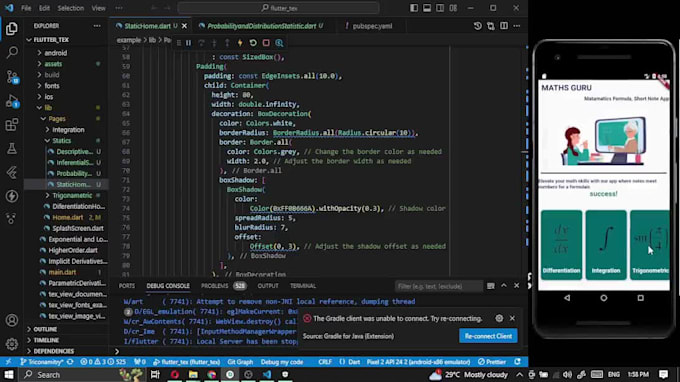Click Git Graph in the status bar
This screenshot has height=382, width=680.
240,362
